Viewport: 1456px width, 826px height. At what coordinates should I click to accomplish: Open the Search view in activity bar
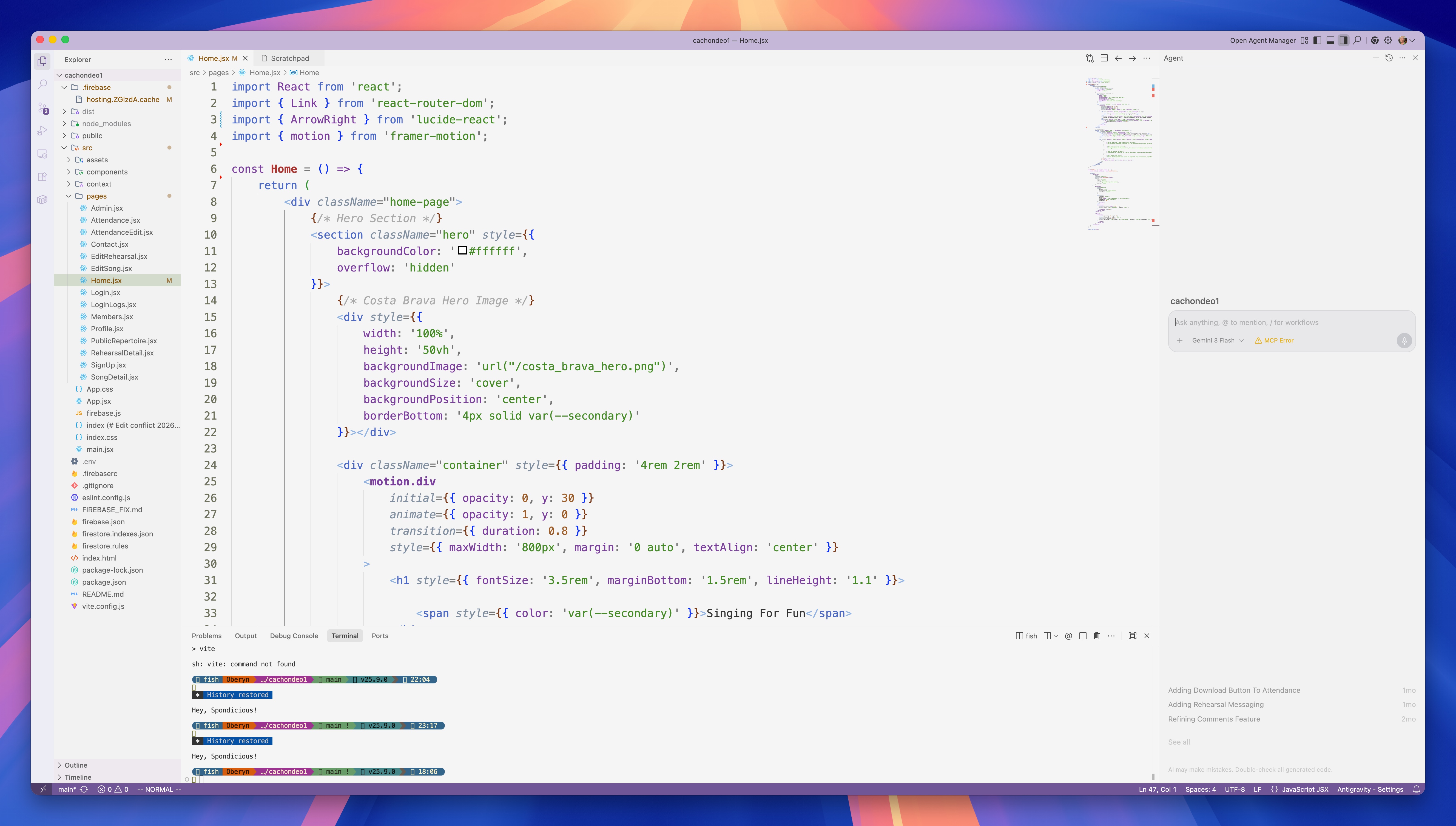click(x=42, y=84)
